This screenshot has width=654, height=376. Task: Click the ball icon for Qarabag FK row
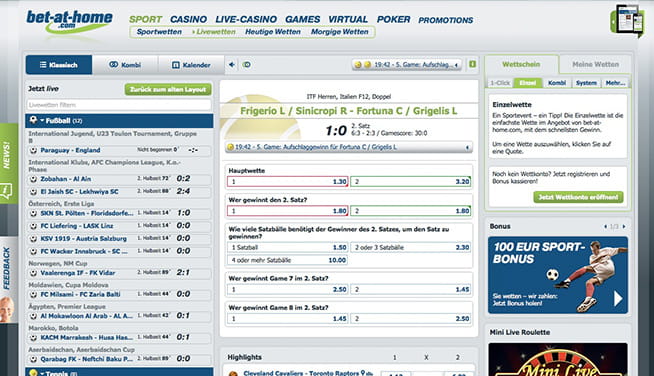(x=33, y=359)
